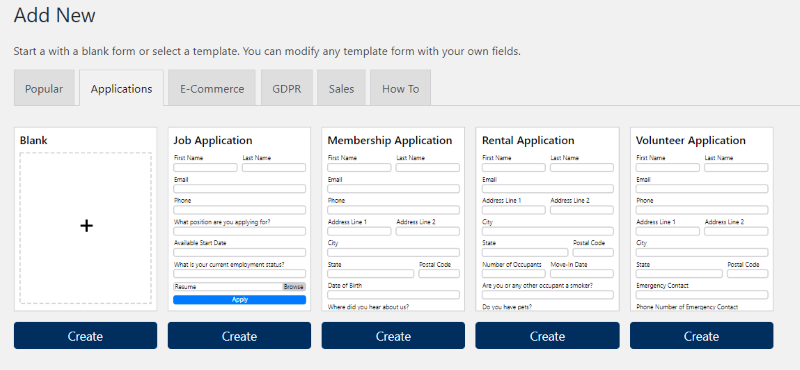Create a Membership Application form
The image size is (800, 370).
click(393, 336)
